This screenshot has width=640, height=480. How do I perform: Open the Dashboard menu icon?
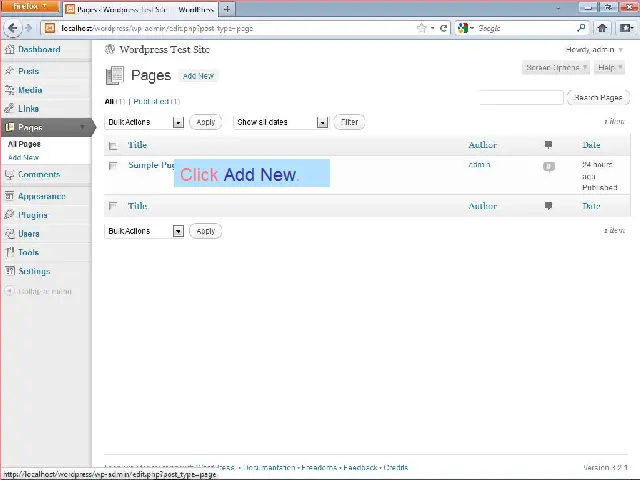click(x=9, y=49)
